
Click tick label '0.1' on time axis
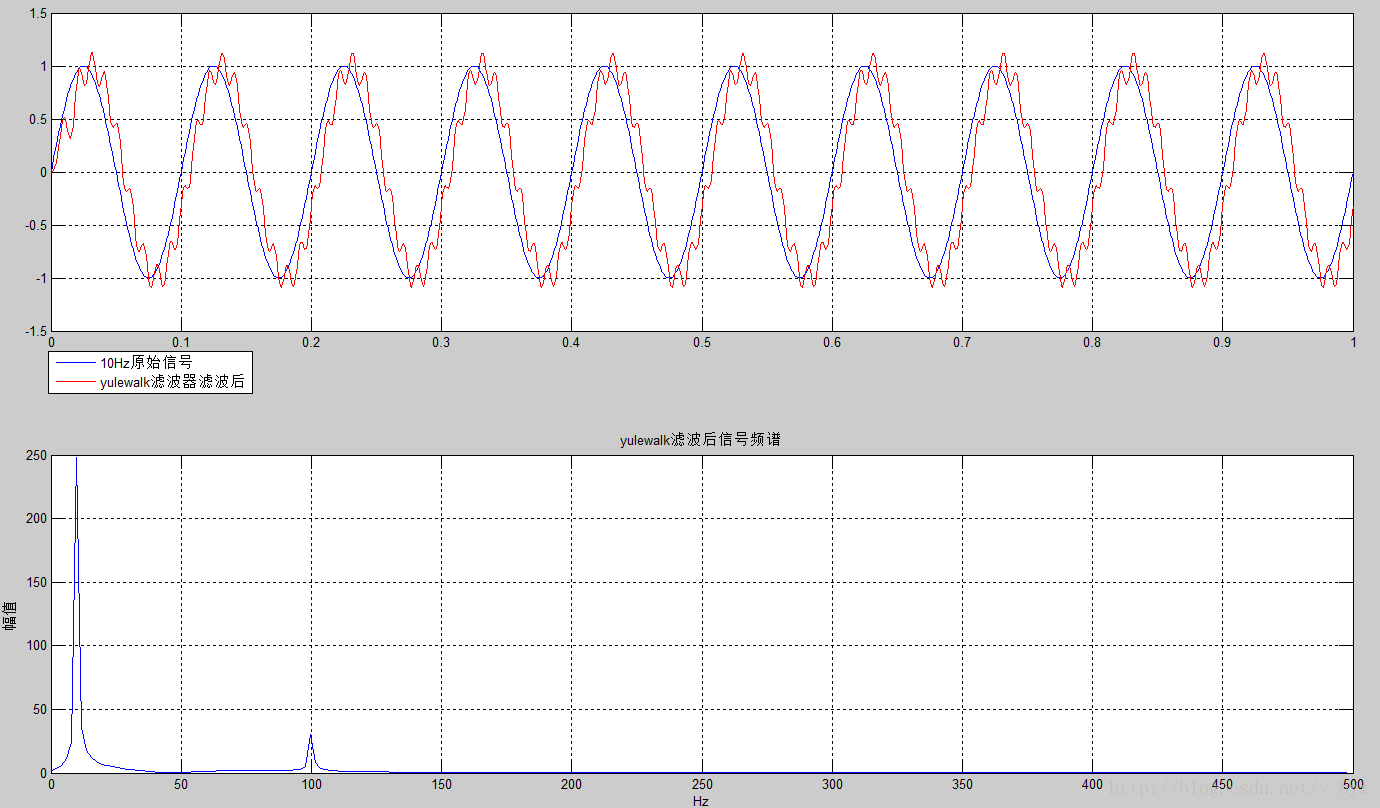point(181,342)
